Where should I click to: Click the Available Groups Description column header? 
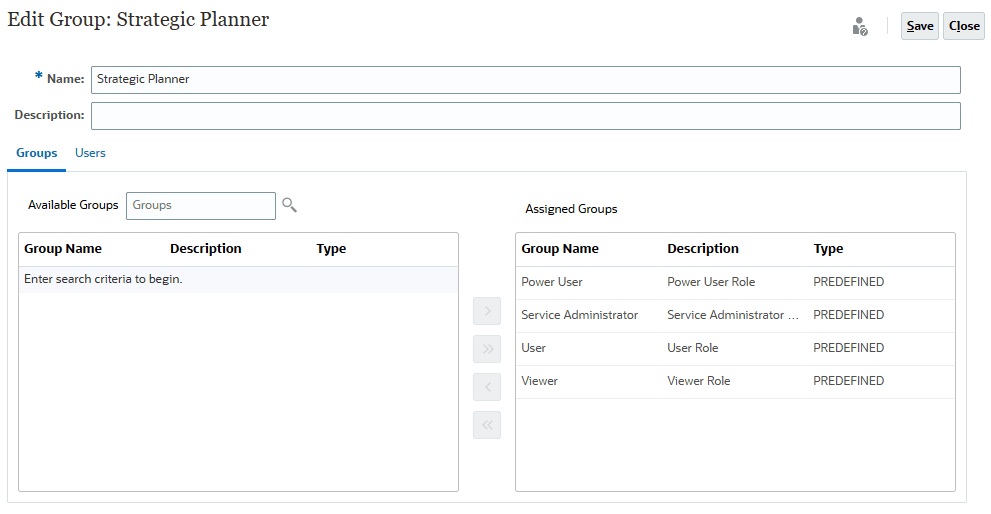(205, 249)
